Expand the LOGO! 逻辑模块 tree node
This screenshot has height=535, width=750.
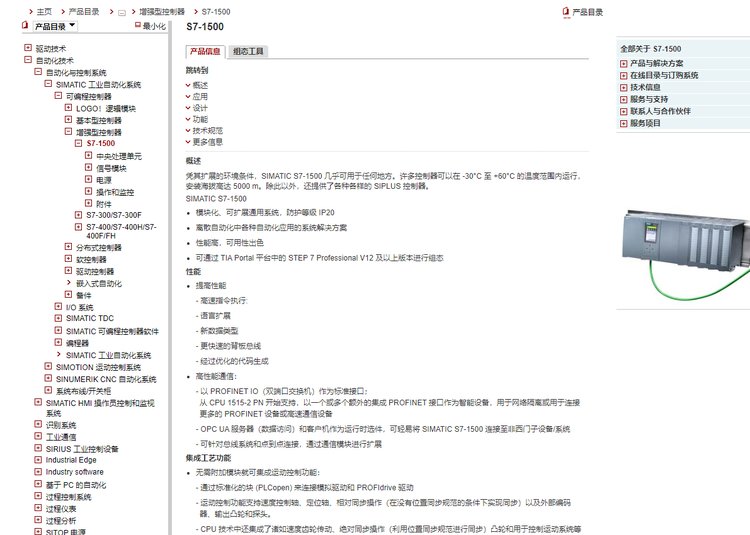coord(68,108)
